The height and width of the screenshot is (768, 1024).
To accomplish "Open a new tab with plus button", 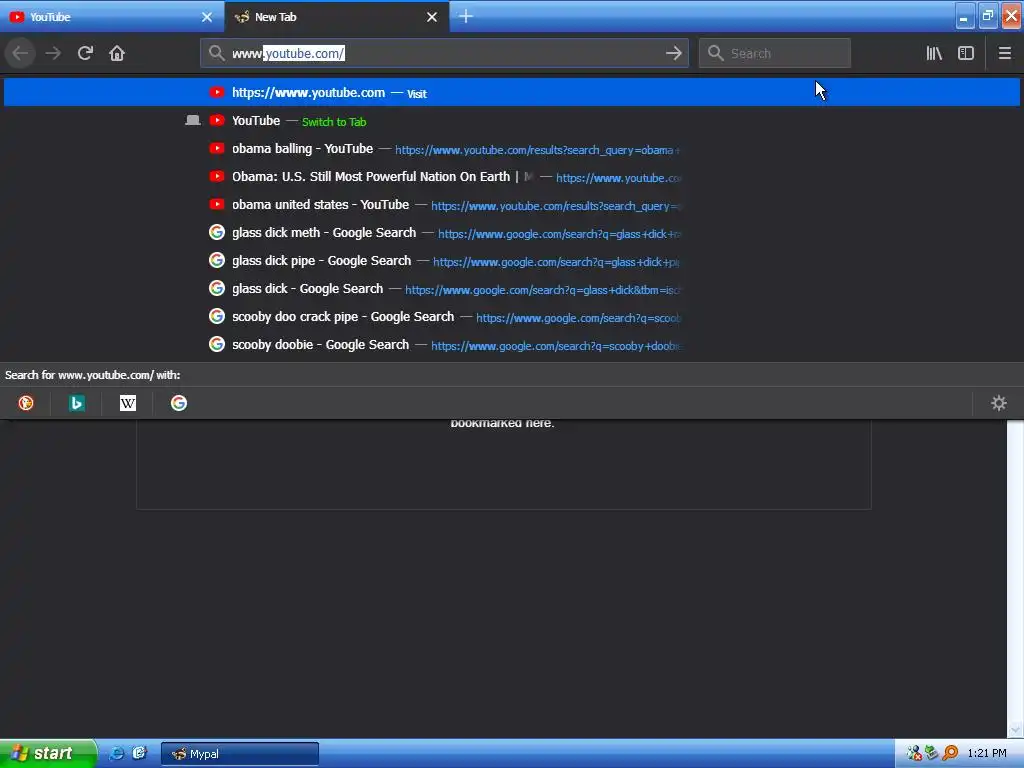I will coord(466,16).
